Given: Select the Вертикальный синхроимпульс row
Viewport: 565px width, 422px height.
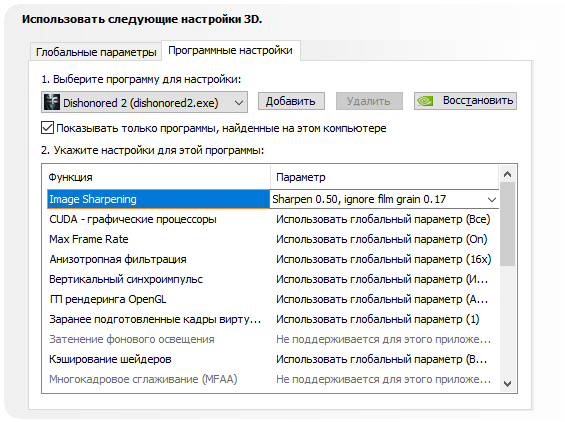Looking at the screenshot, I should click(273, 279).
